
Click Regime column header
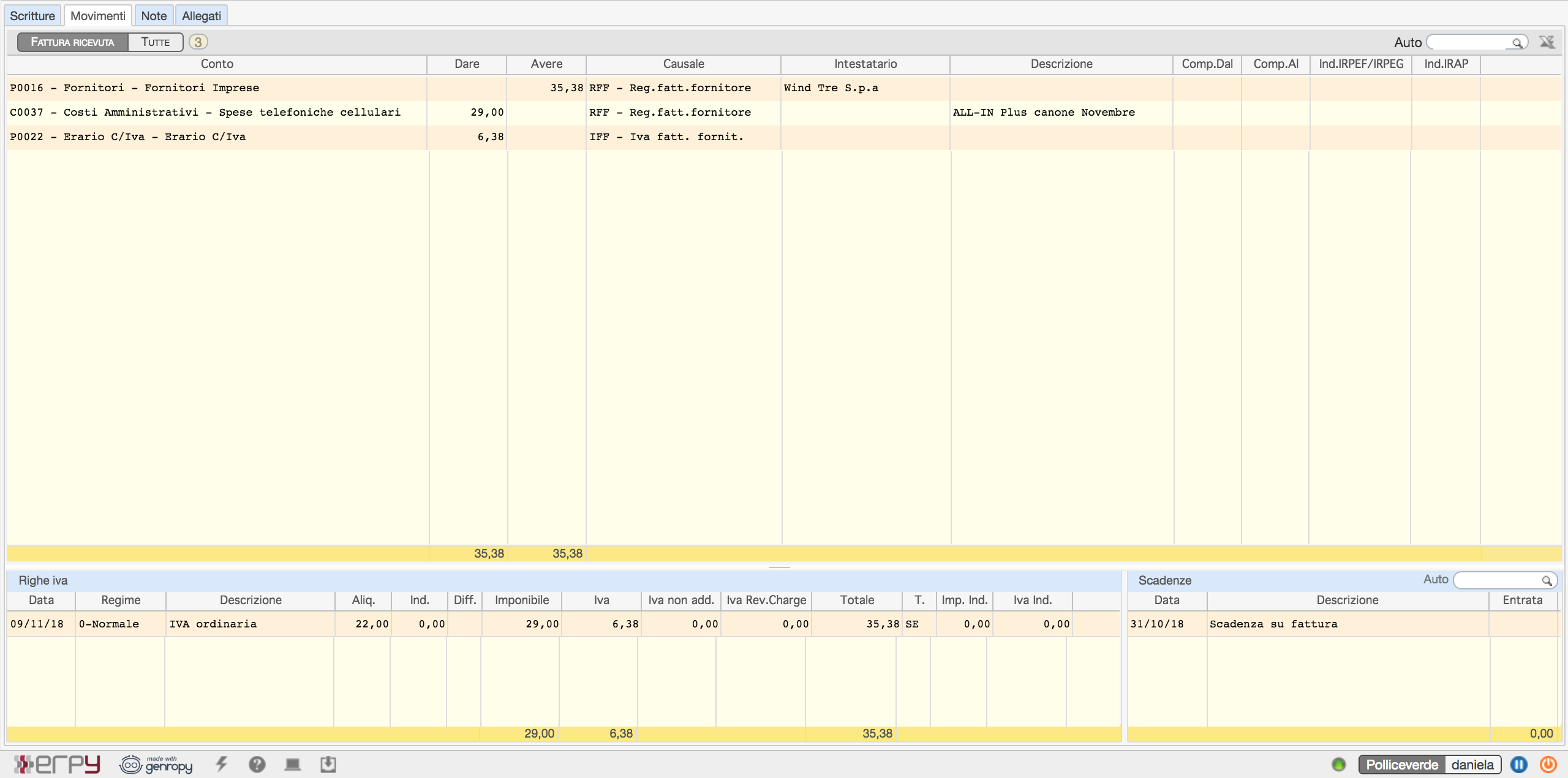click(121, 600)
